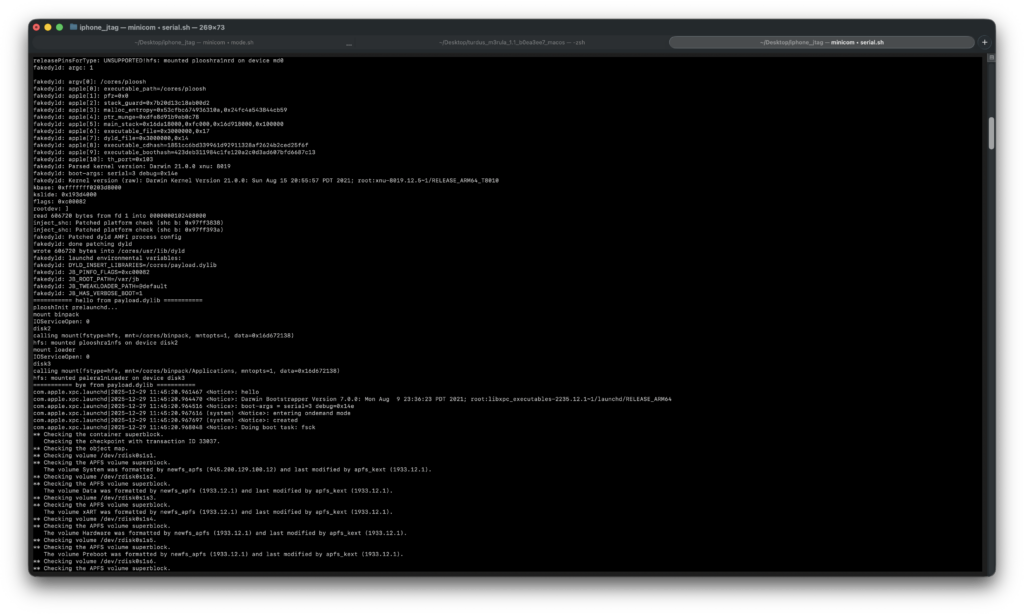1024x614 pixels.
Task: Click the DYLD_INSERT_LIBRARIES environment variable line
Action: pos(120,264)
